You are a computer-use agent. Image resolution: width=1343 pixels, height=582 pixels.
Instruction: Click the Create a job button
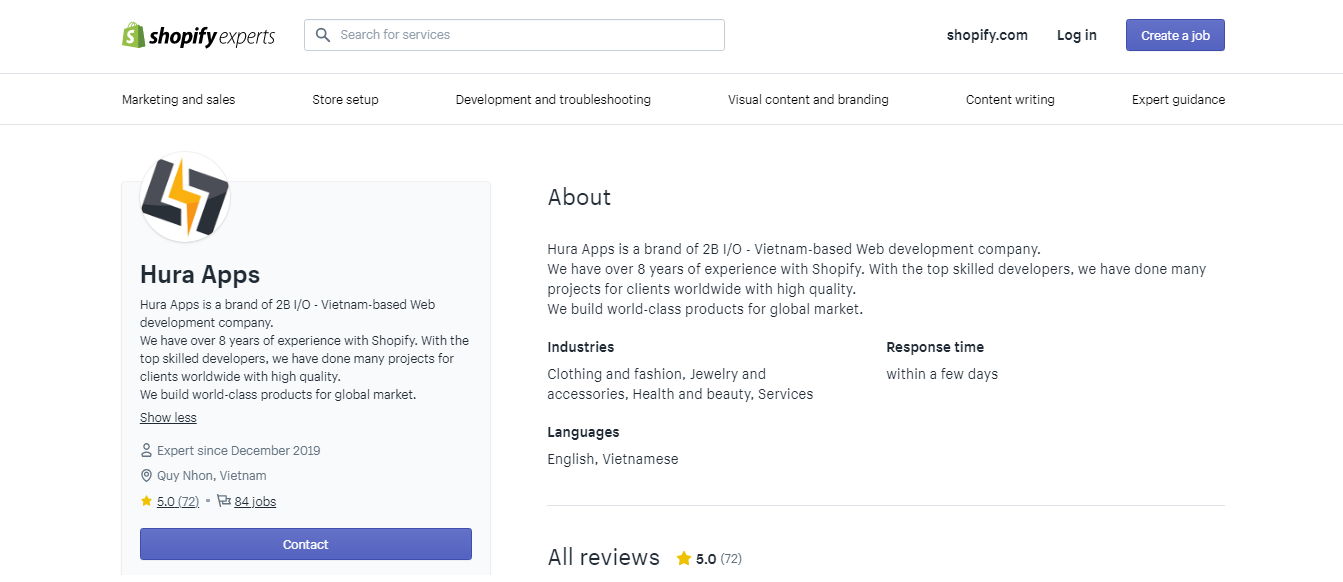[1175, 35]
